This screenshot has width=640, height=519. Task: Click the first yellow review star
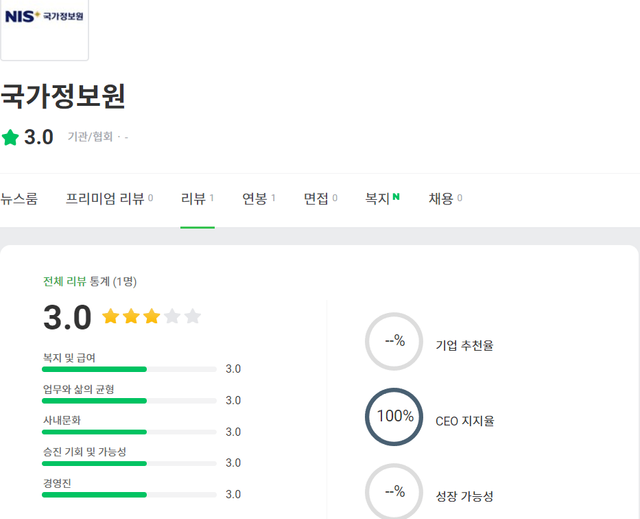110,317
